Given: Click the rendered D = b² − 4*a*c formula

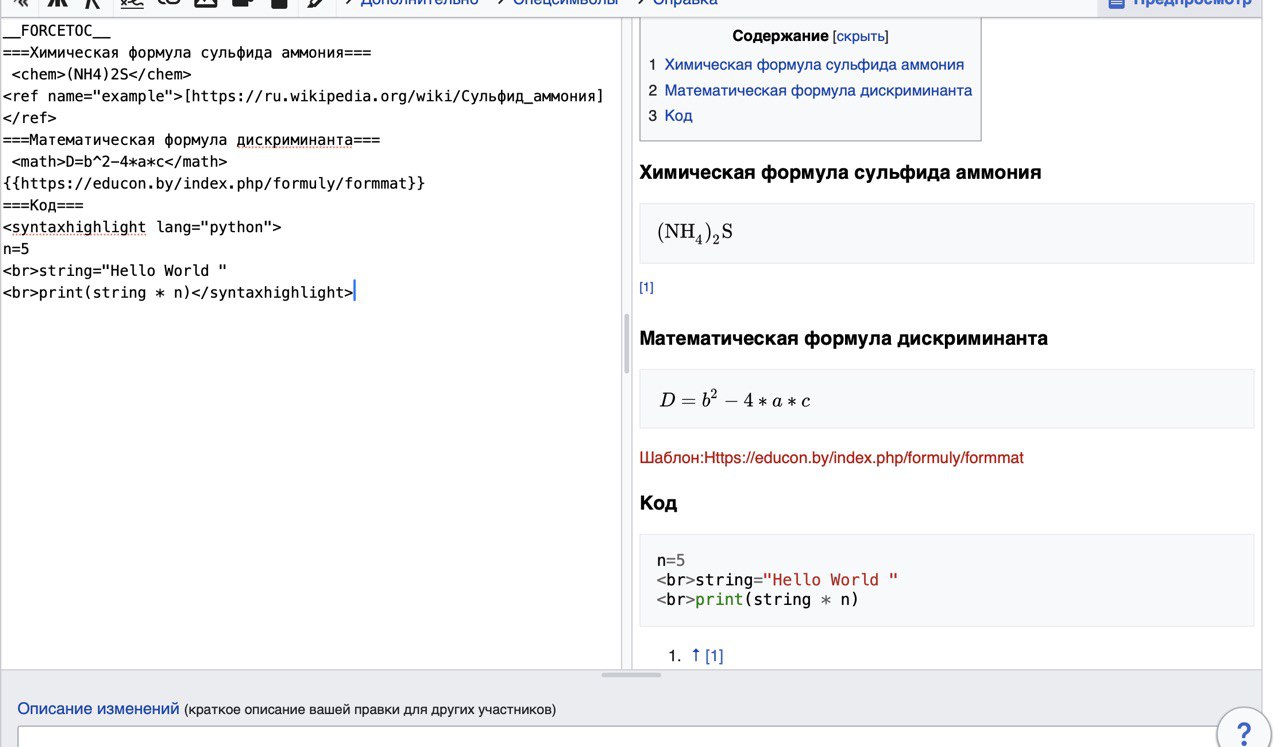Looking at the screenshot, I should coord(735,400).
